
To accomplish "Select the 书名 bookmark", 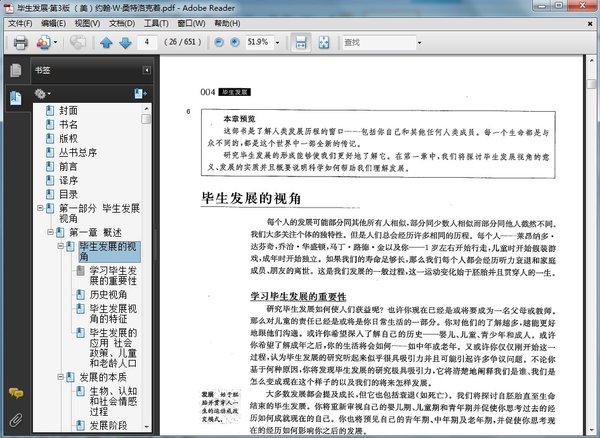I will [68, 124].
